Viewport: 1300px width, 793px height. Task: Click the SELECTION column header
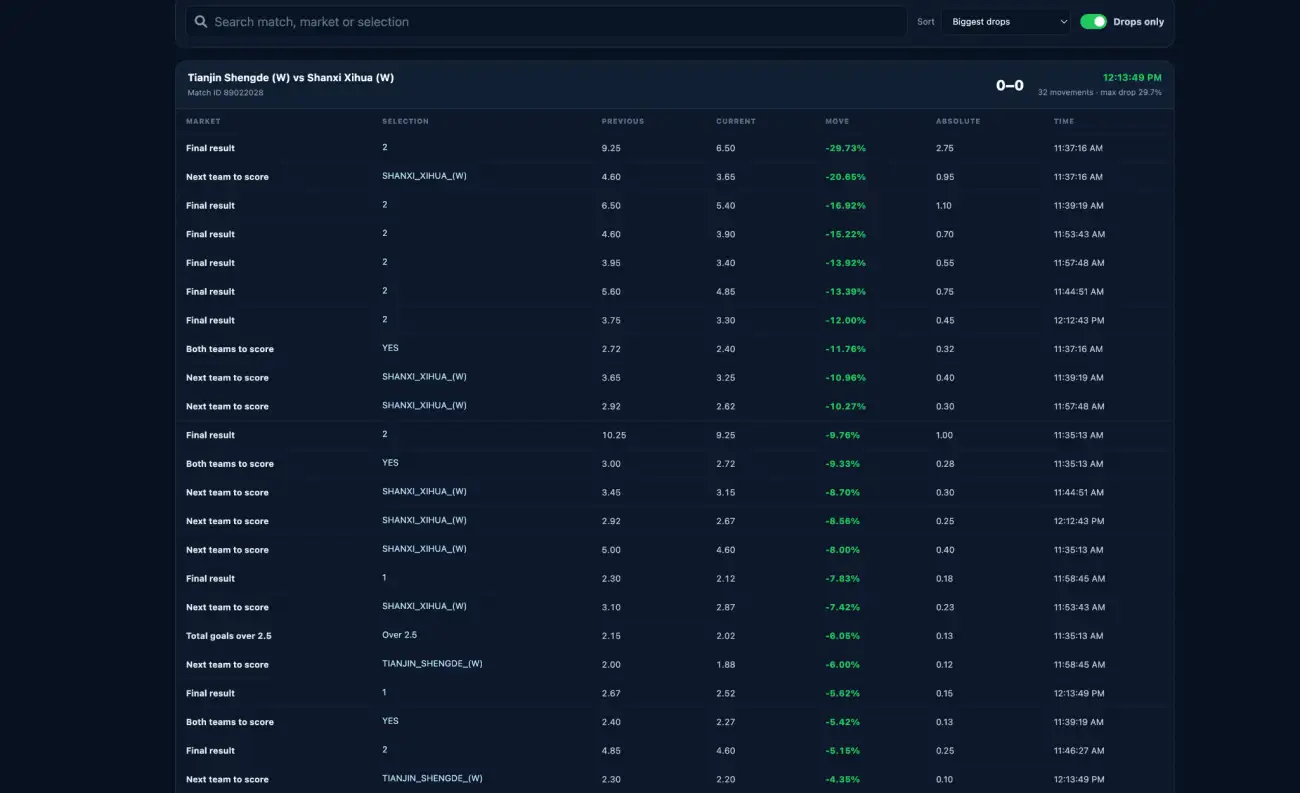(x=405, y=121)
